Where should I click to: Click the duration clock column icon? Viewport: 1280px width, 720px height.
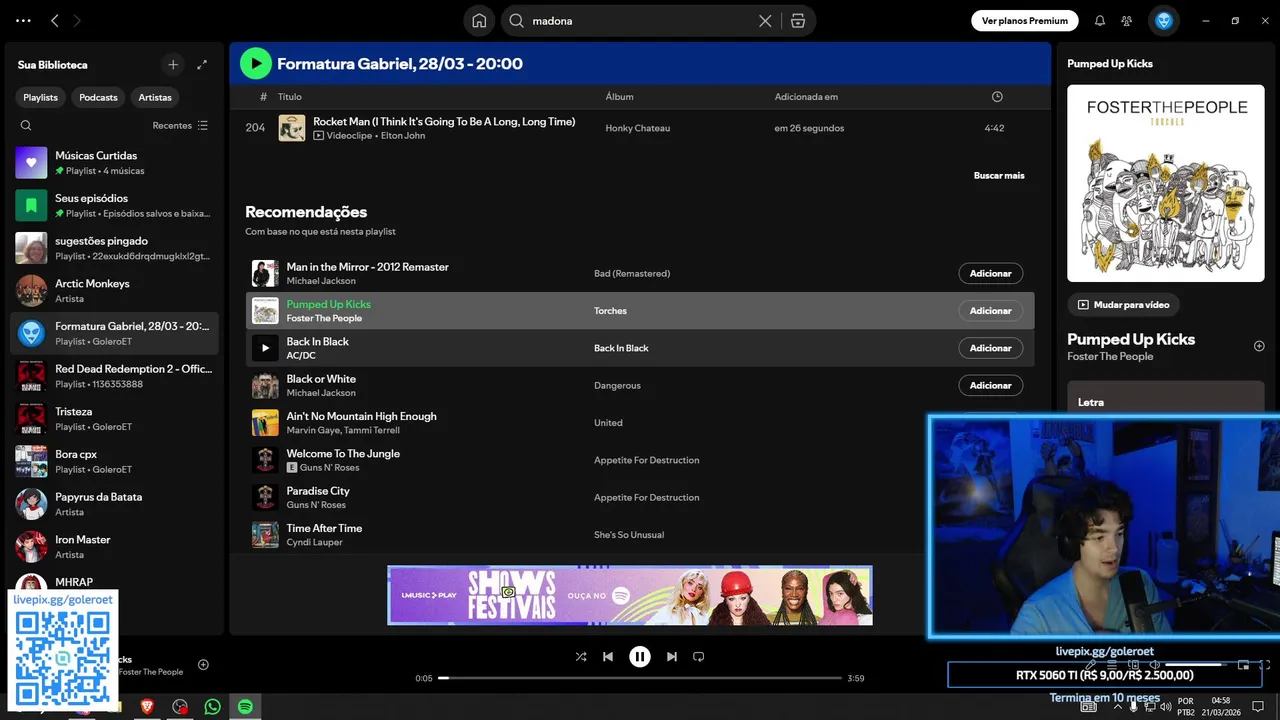click(996, 97)
